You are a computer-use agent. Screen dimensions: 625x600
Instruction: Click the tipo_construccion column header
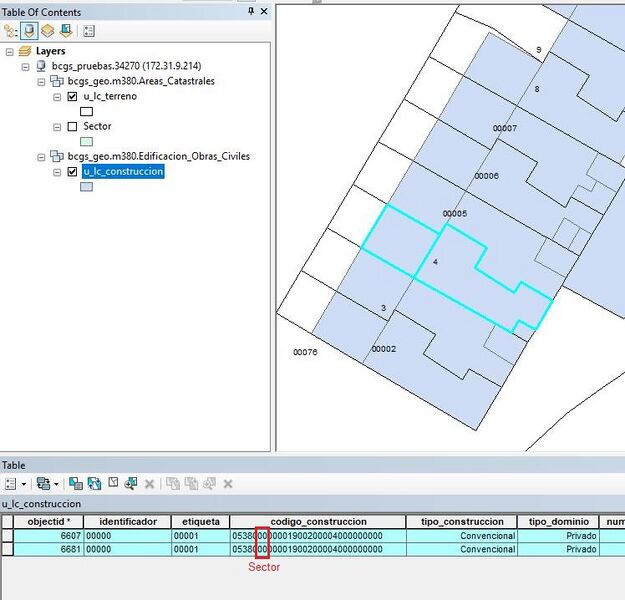[x=462, y=521]
